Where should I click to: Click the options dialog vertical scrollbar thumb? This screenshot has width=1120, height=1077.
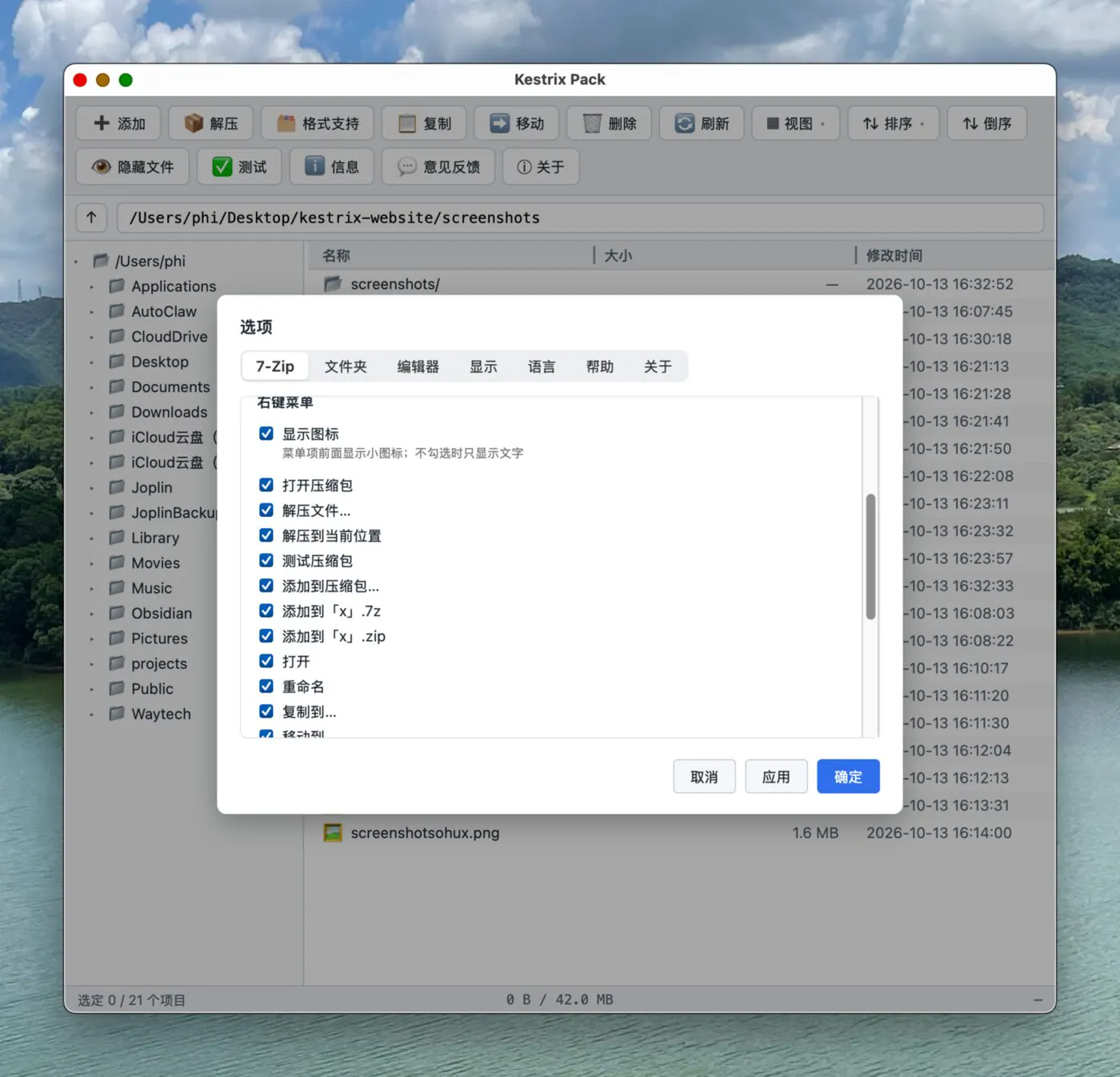[x=870, y=557]
